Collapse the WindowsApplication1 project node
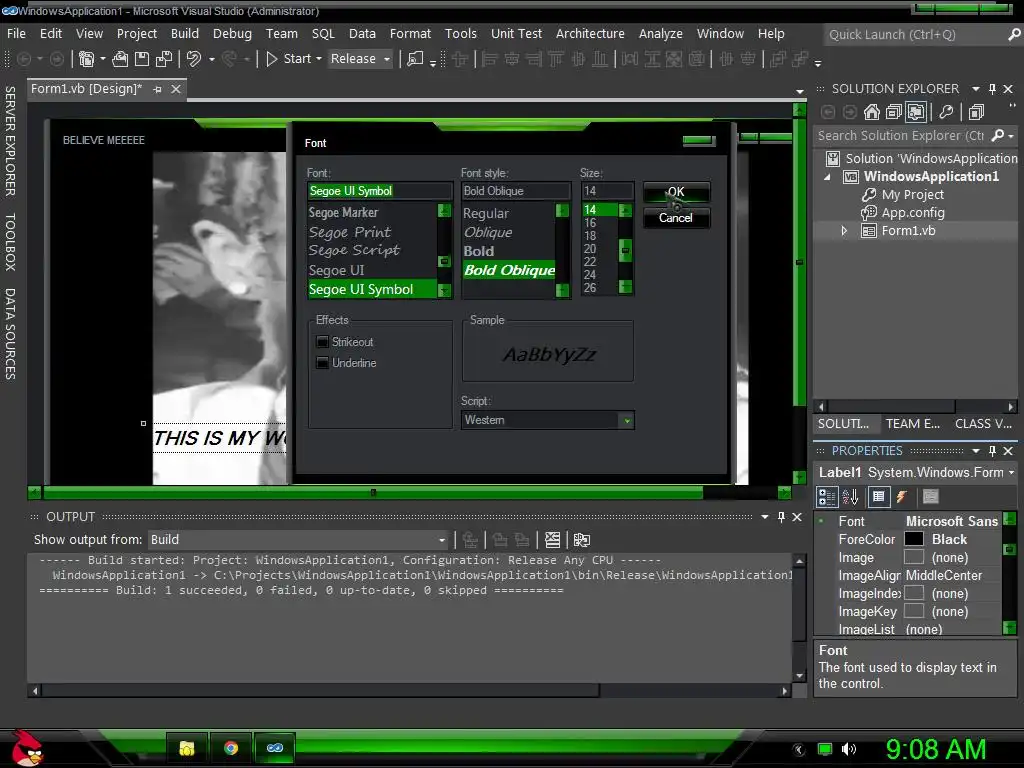The height and width of the screenshot is (768, 1024). [x=827, y=176]
